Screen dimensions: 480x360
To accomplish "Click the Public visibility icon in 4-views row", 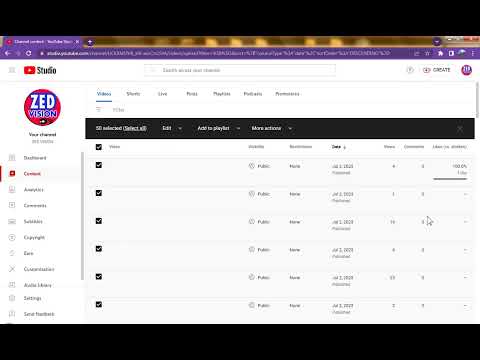I will click(252, 166).
